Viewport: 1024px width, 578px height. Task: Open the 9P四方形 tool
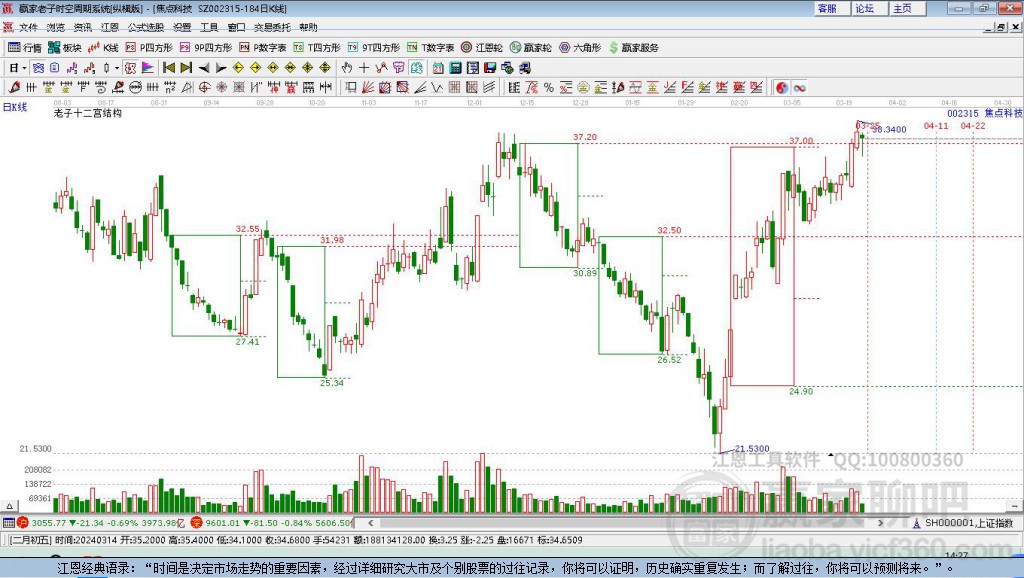click(x=206, y=48)
